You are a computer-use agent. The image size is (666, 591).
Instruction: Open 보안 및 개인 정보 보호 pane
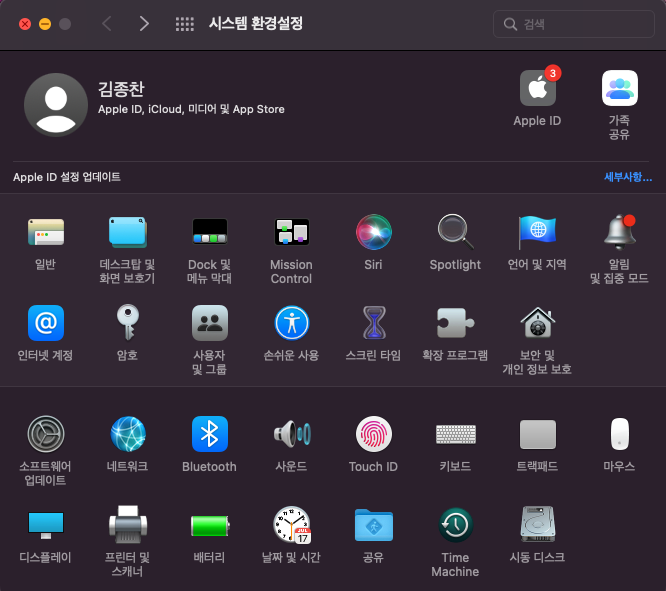(x=537, y=323)
